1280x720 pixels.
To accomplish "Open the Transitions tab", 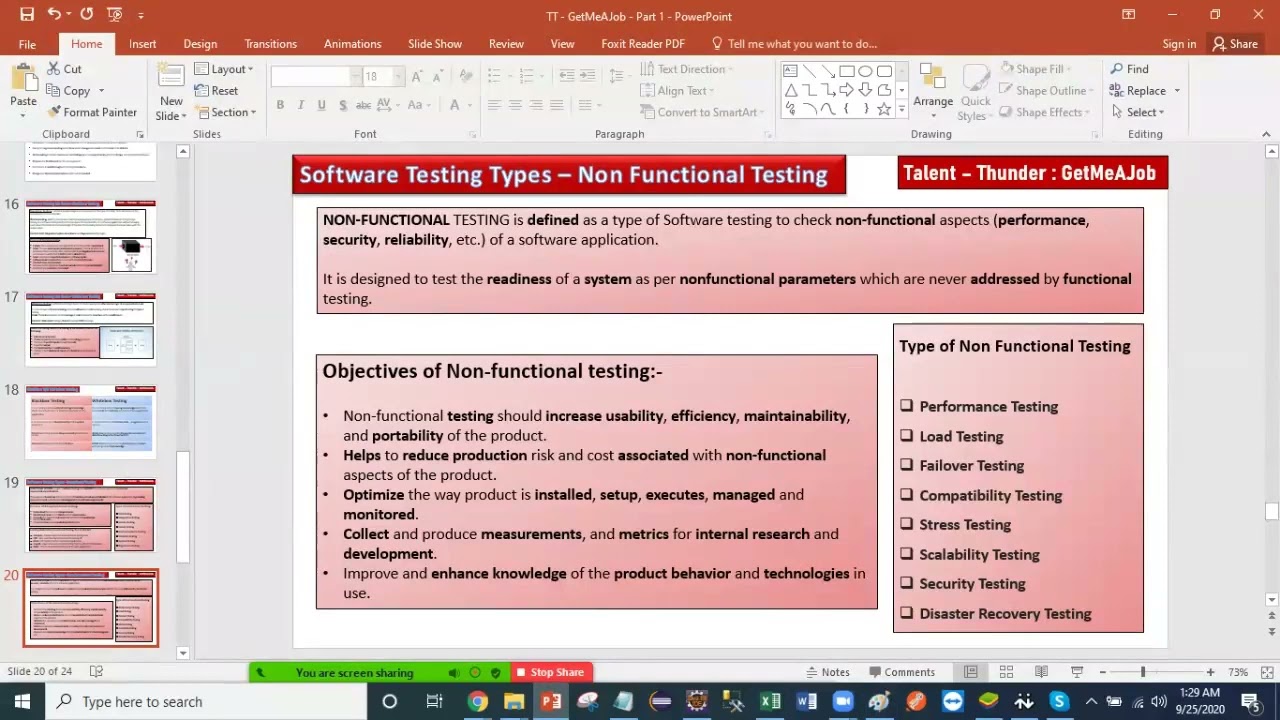I will 270,44.
